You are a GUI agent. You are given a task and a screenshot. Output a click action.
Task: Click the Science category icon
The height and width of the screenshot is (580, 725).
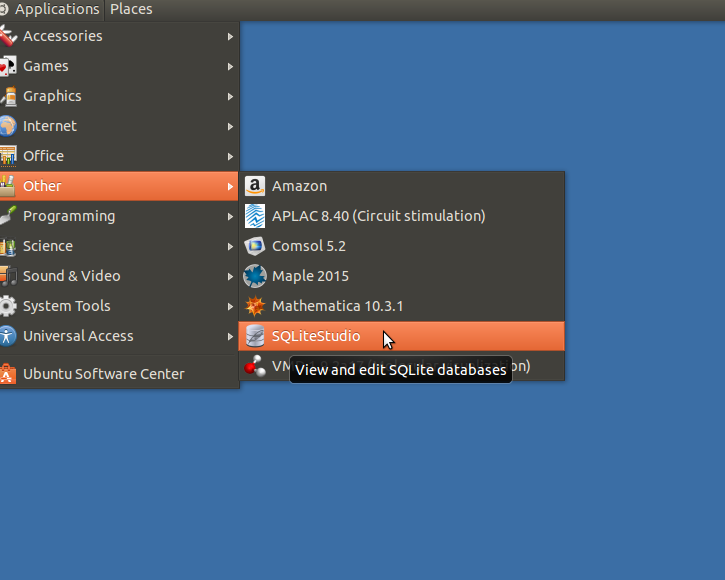click(x=8, y=246)
